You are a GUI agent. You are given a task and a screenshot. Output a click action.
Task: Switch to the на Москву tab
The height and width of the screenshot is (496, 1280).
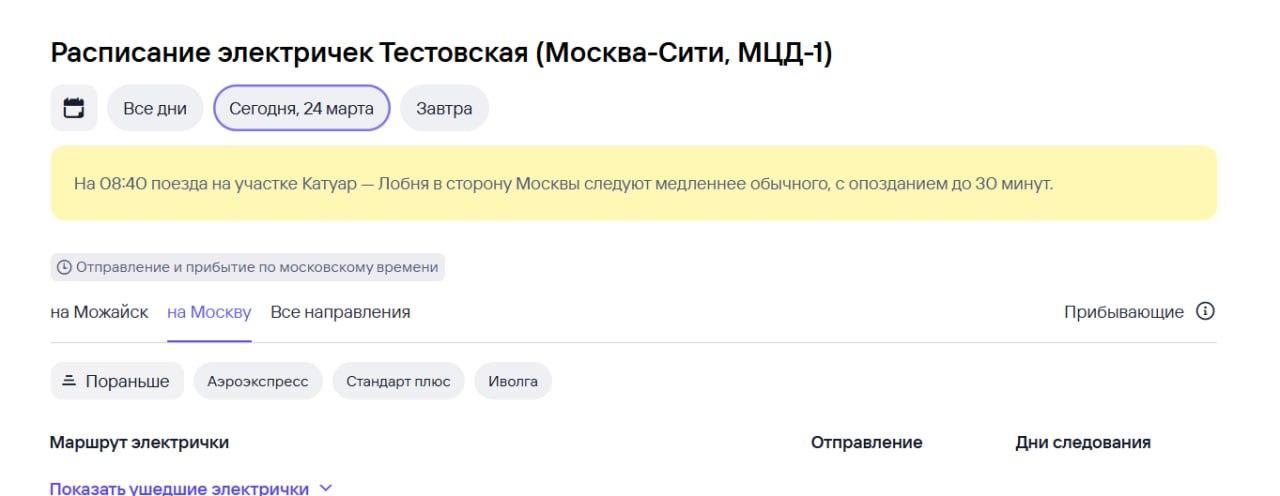click(x=209, y=312)
